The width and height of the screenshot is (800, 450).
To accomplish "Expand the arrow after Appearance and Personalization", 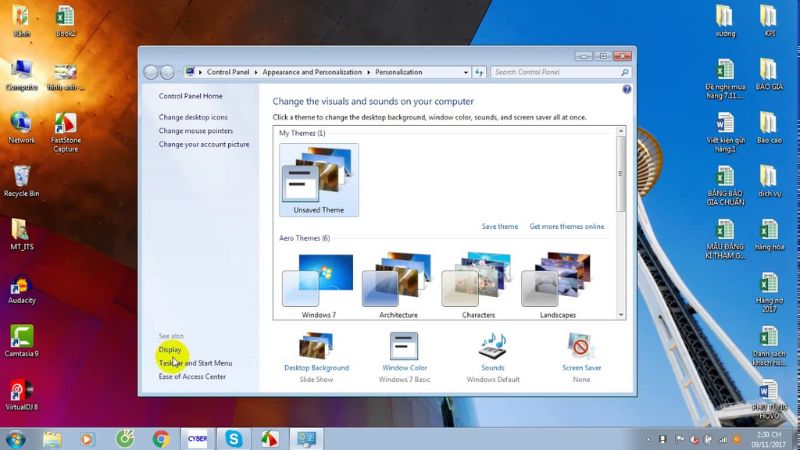I will coord(368,72).
